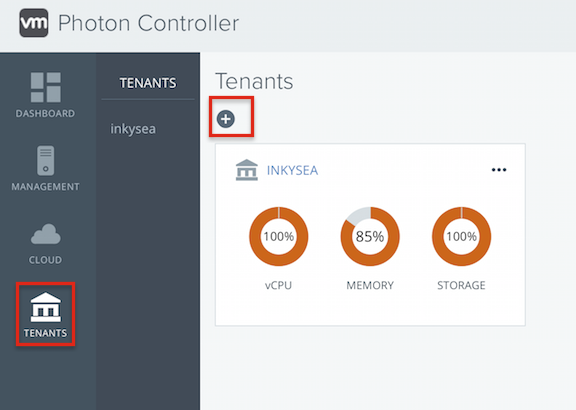576x410 pixels.
Task: Add a new tenant with plus icon
Action: pos(226,119)
